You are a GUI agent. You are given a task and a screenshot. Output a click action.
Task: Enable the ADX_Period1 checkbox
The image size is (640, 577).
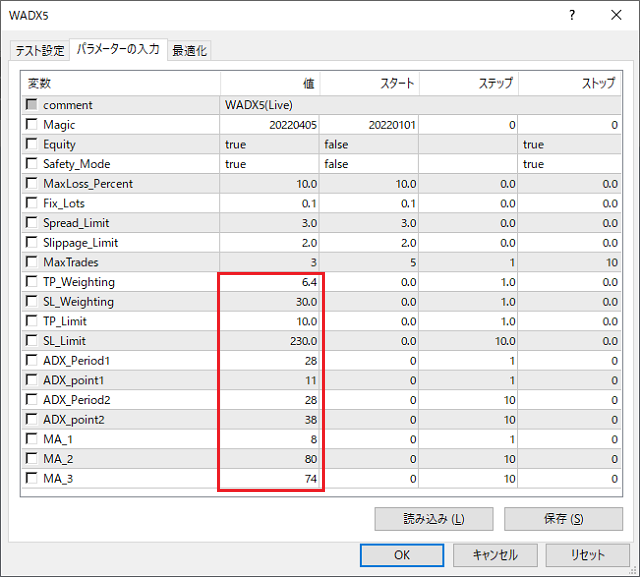tap(31, 360)
